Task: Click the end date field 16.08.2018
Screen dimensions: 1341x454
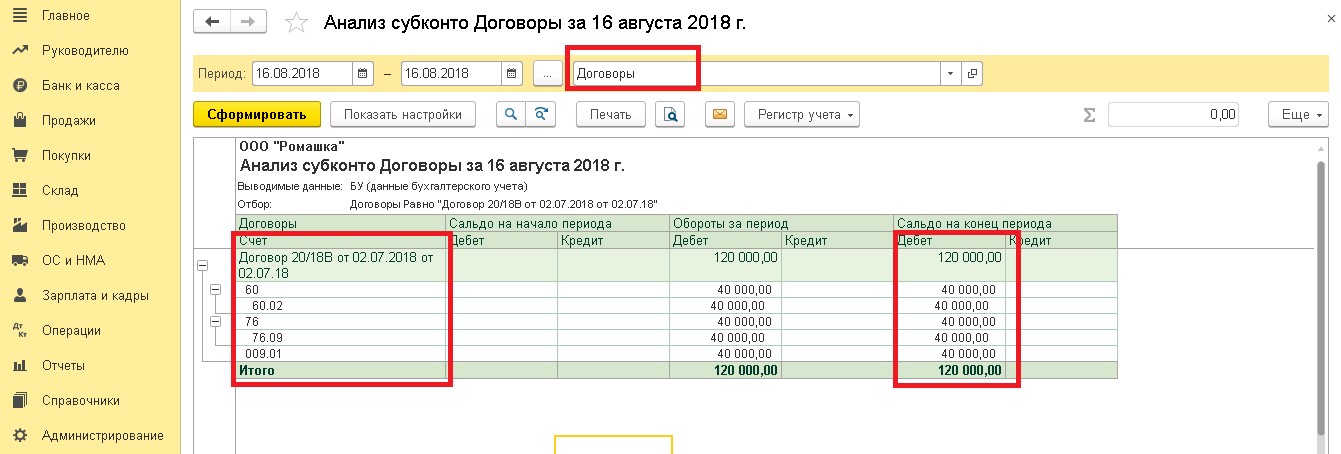Action: click(x=451, y=73)
